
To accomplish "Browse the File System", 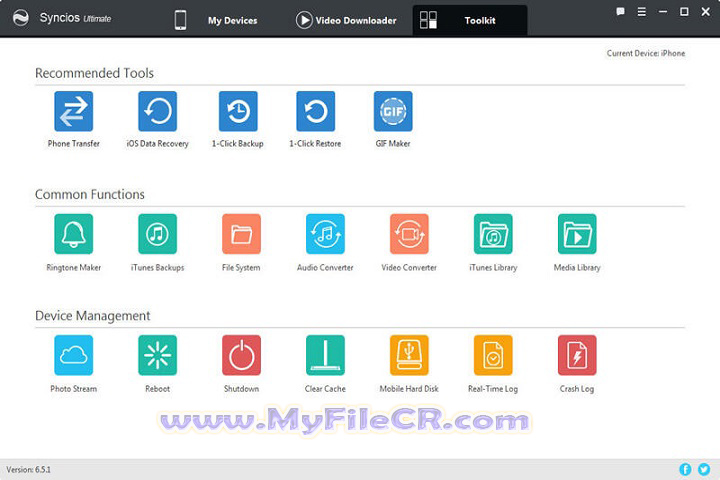I will 242,234.
